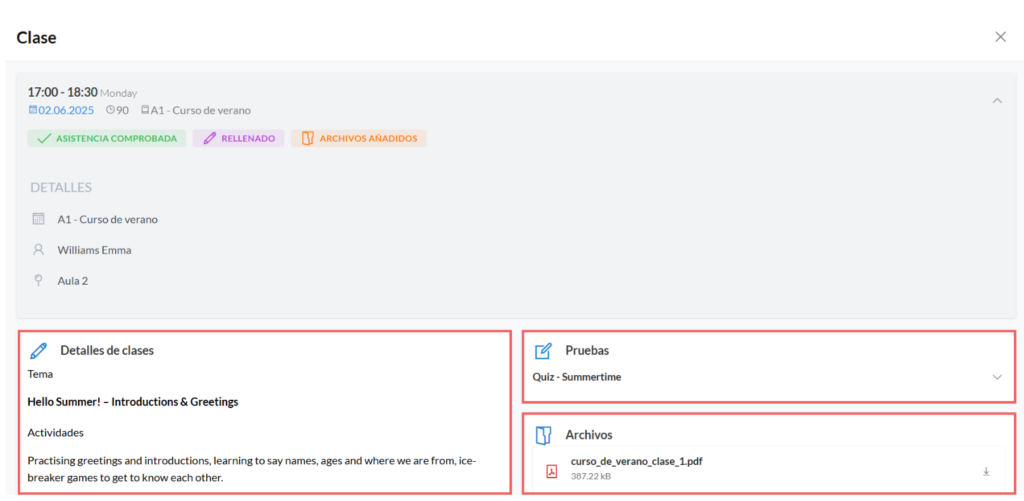The height and width of the screenshot is (501, 1024).
Task: Expand the Quiz - Summertime chevron
Action: pyautogui.click(x=996, y=377)
